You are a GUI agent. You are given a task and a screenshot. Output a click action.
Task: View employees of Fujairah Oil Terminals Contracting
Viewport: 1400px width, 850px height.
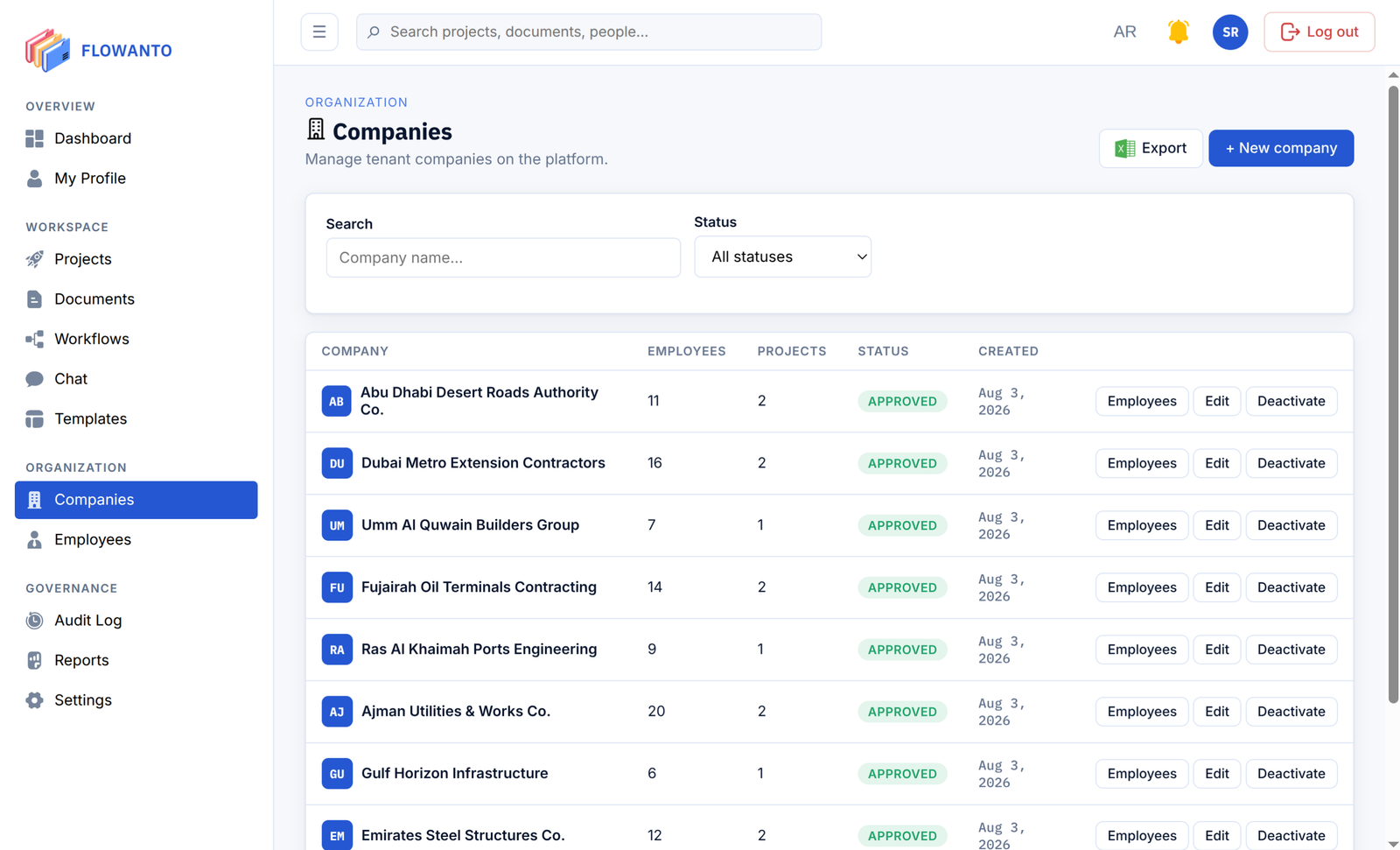(x=1141, y=587)
